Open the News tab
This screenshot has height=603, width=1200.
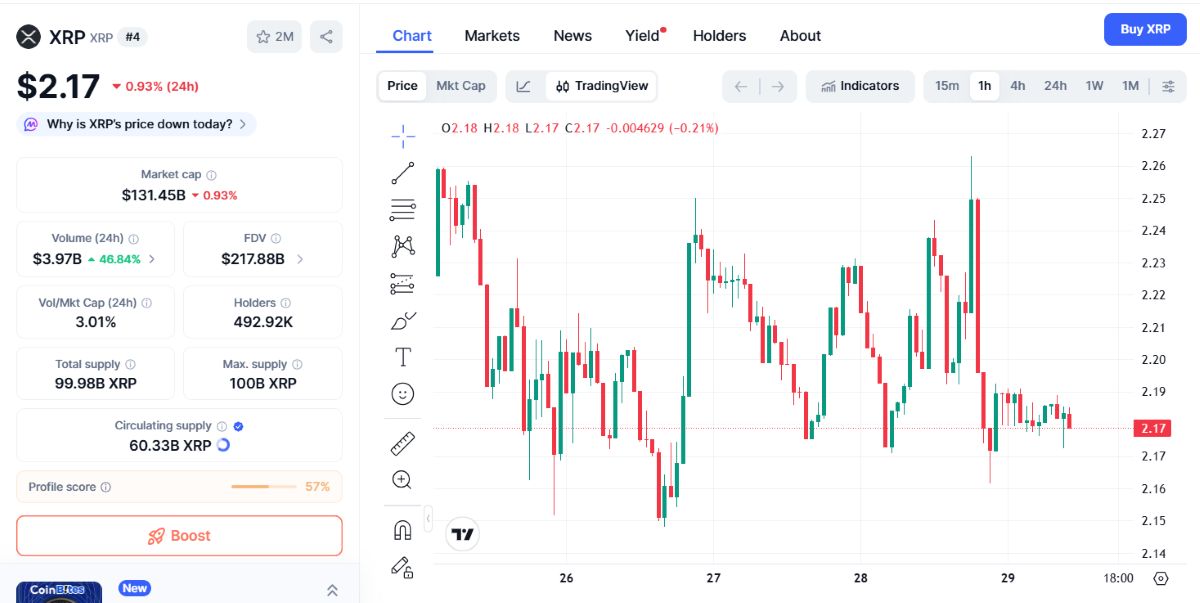pyautogui.click(x=573, y=36)
